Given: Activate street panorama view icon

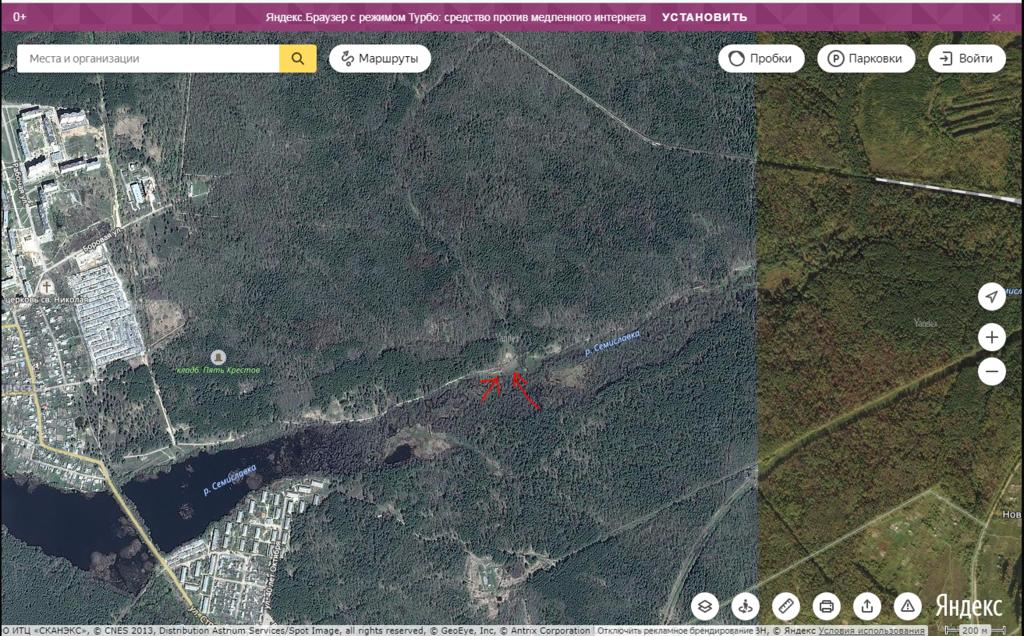Looking at the screenshot, I should [x=746, y=606].
